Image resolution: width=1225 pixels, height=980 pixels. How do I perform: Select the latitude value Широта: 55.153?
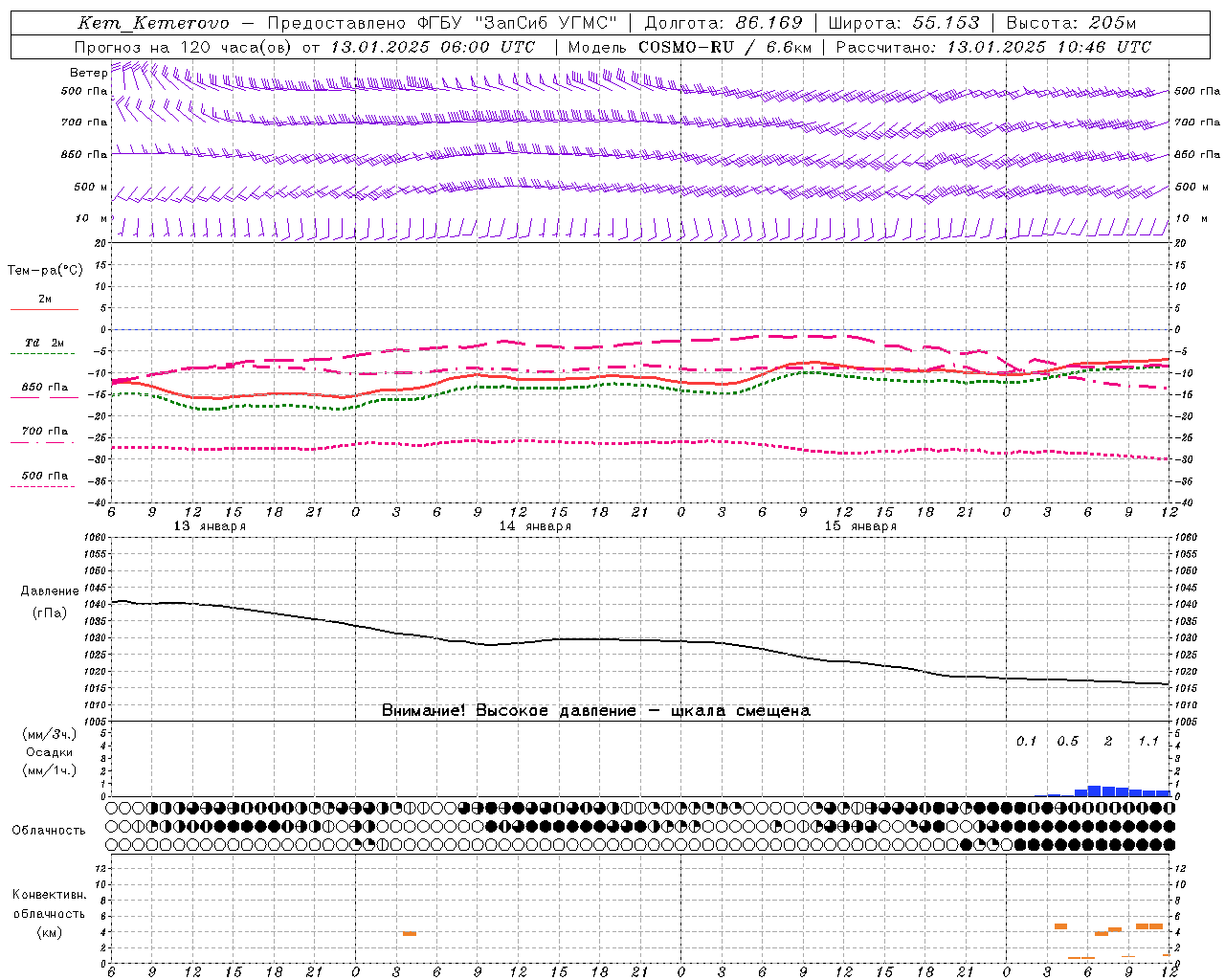(904, 23)
